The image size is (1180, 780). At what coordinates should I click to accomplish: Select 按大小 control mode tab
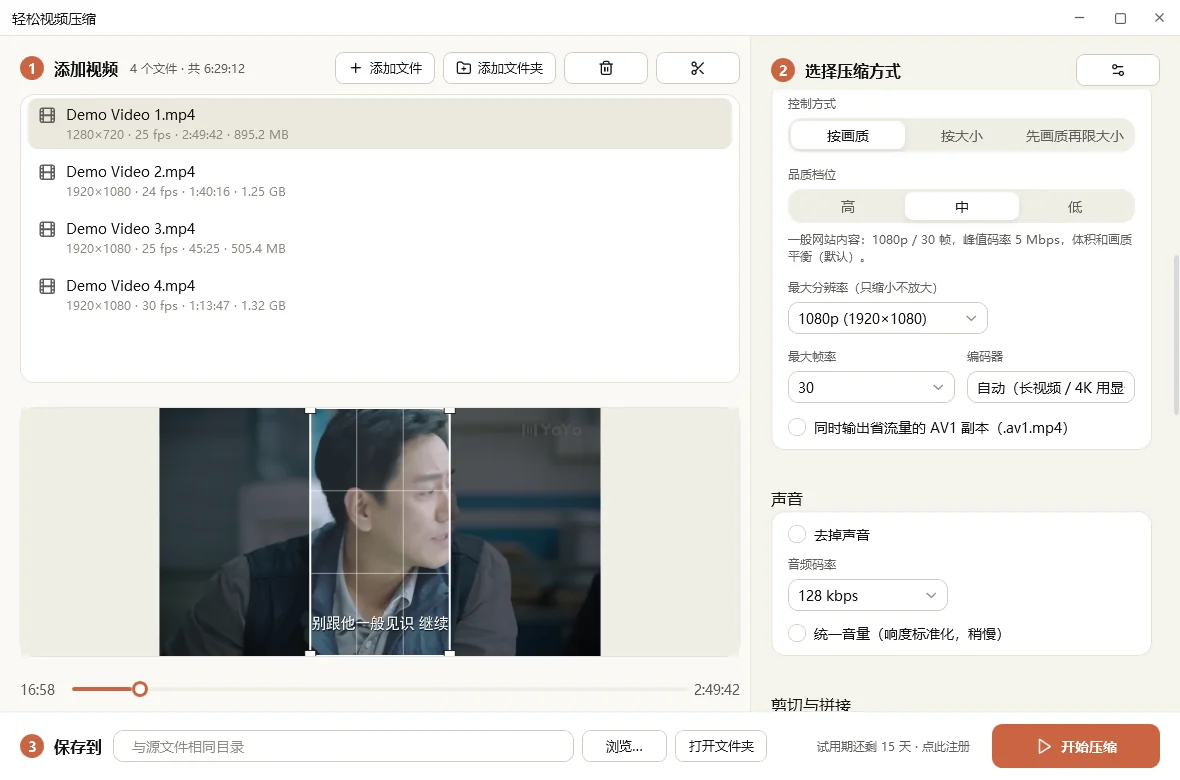961,136
